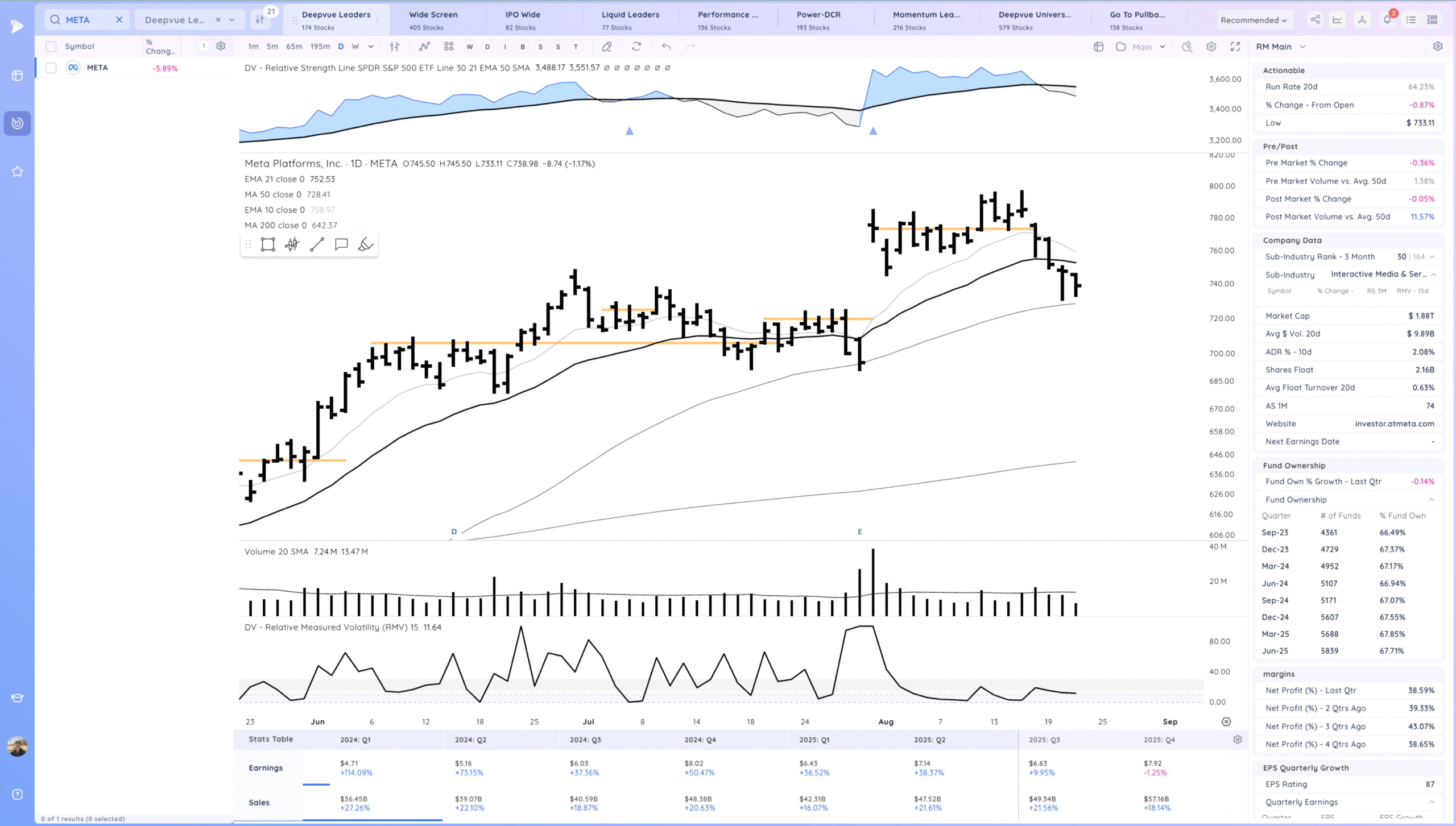Toggle the I marker circle in chart toolbar

[x=505, y=47]
